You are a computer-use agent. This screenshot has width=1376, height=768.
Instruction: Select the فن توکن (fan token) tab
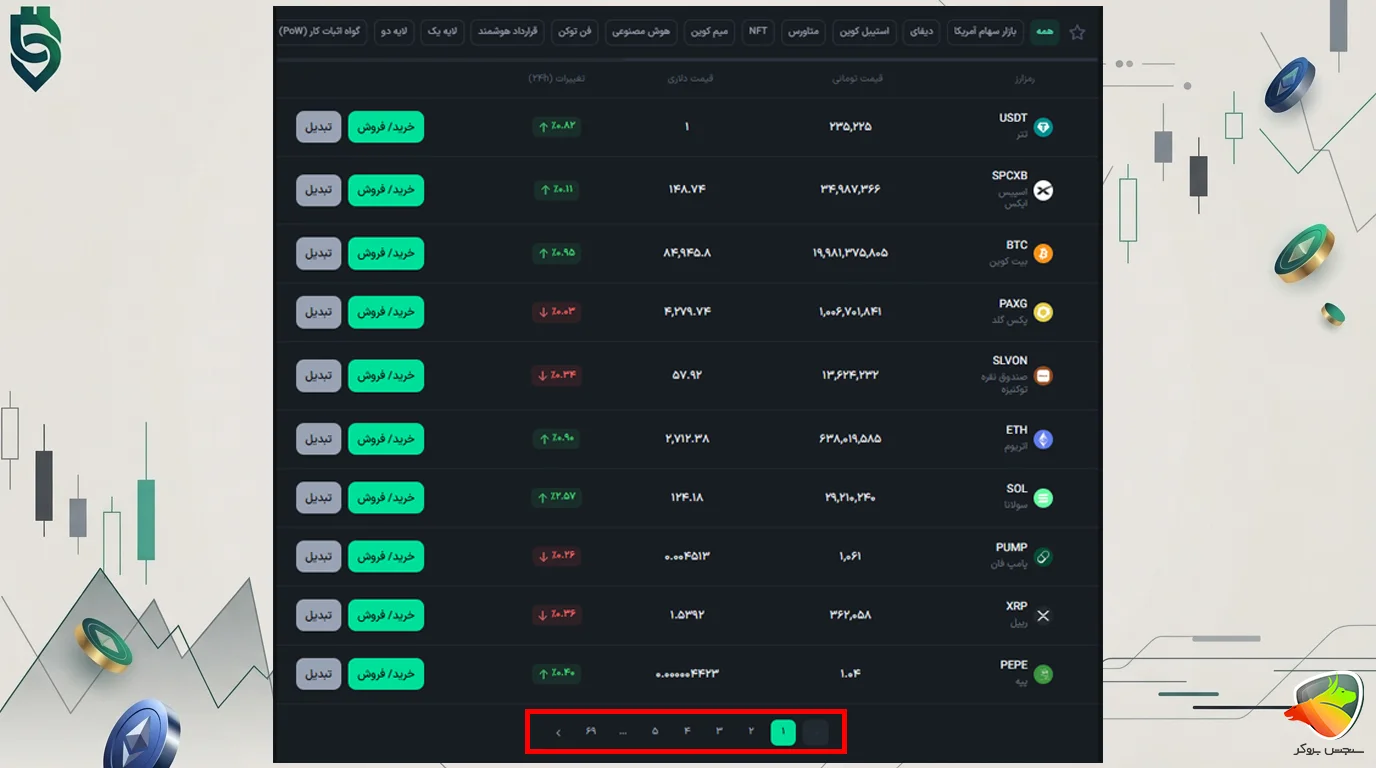[x=574, y=32]
